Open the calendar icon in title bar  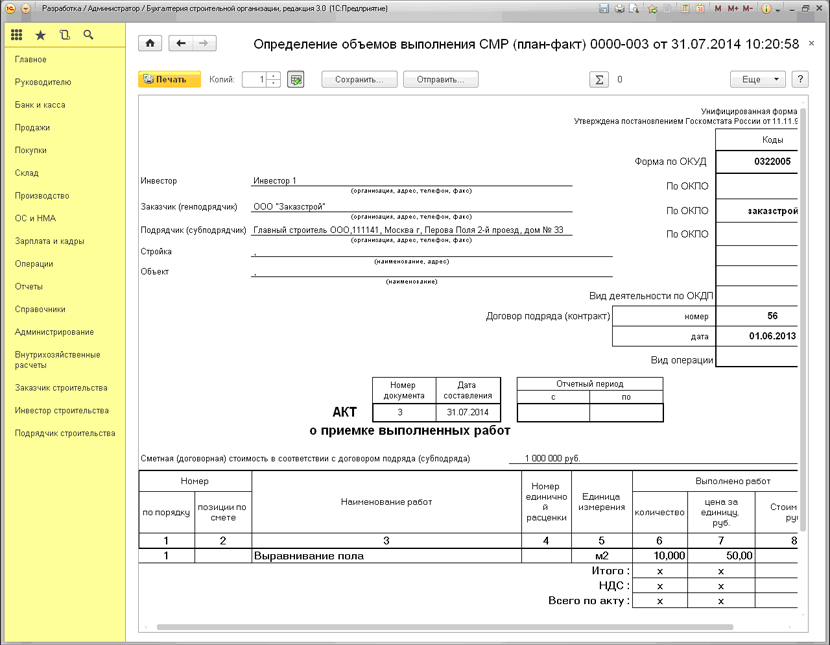700,8
